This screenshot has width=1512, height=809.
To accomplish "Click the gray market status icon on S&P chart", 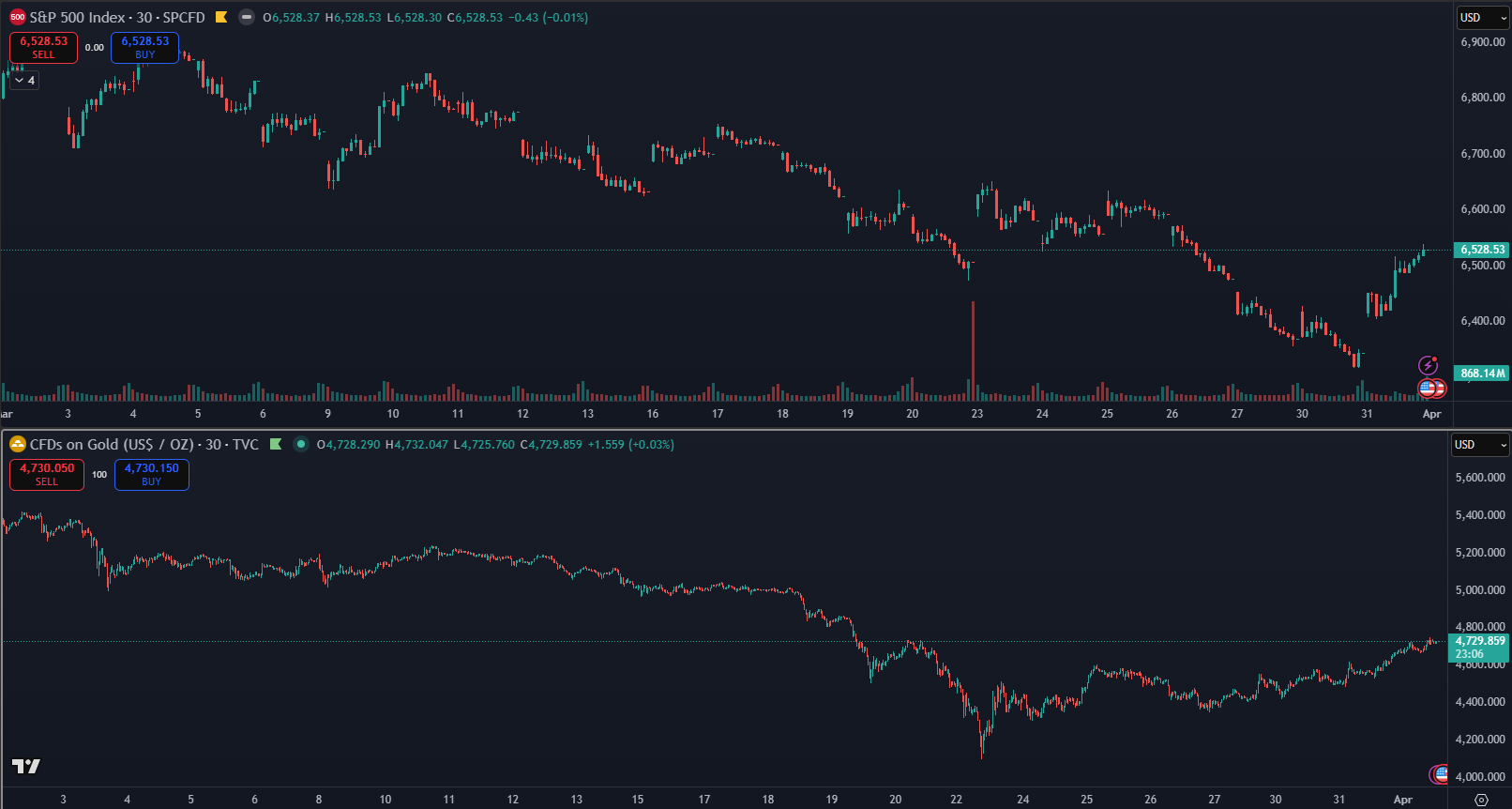I will coord(247,17).
